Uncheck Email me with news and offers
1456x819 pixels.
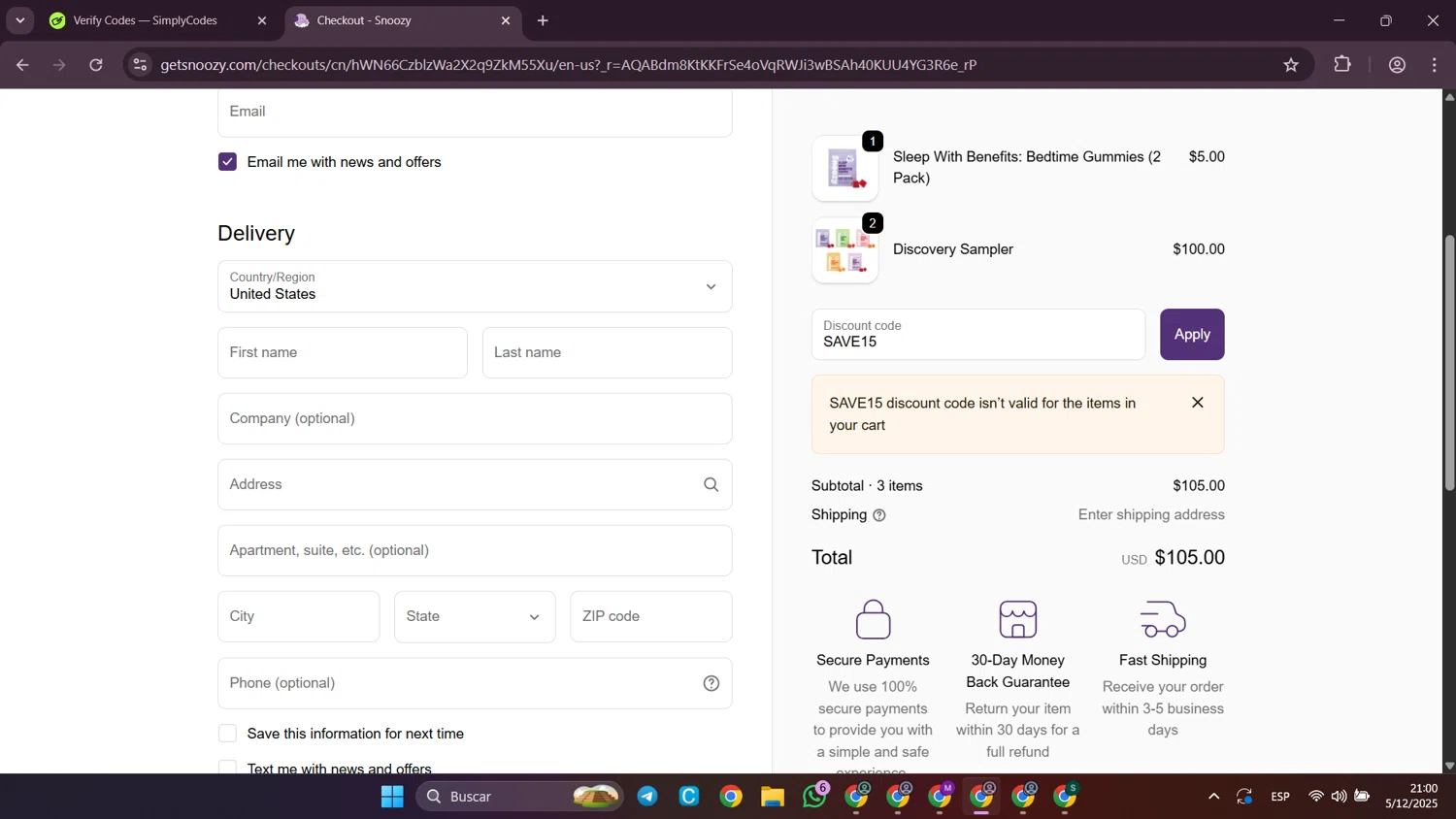227,162
